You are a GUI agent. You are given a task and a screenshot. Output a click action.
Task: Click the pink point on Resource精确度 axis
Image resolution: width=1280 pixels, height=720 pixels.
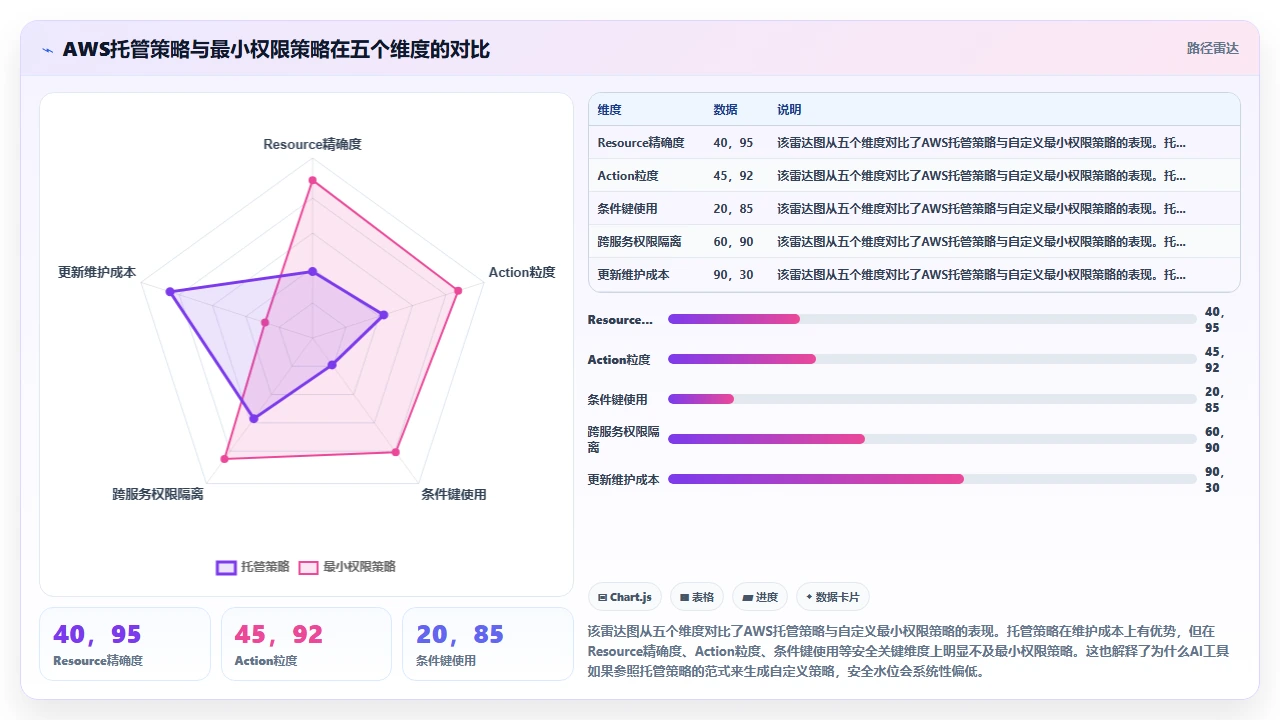312,181
